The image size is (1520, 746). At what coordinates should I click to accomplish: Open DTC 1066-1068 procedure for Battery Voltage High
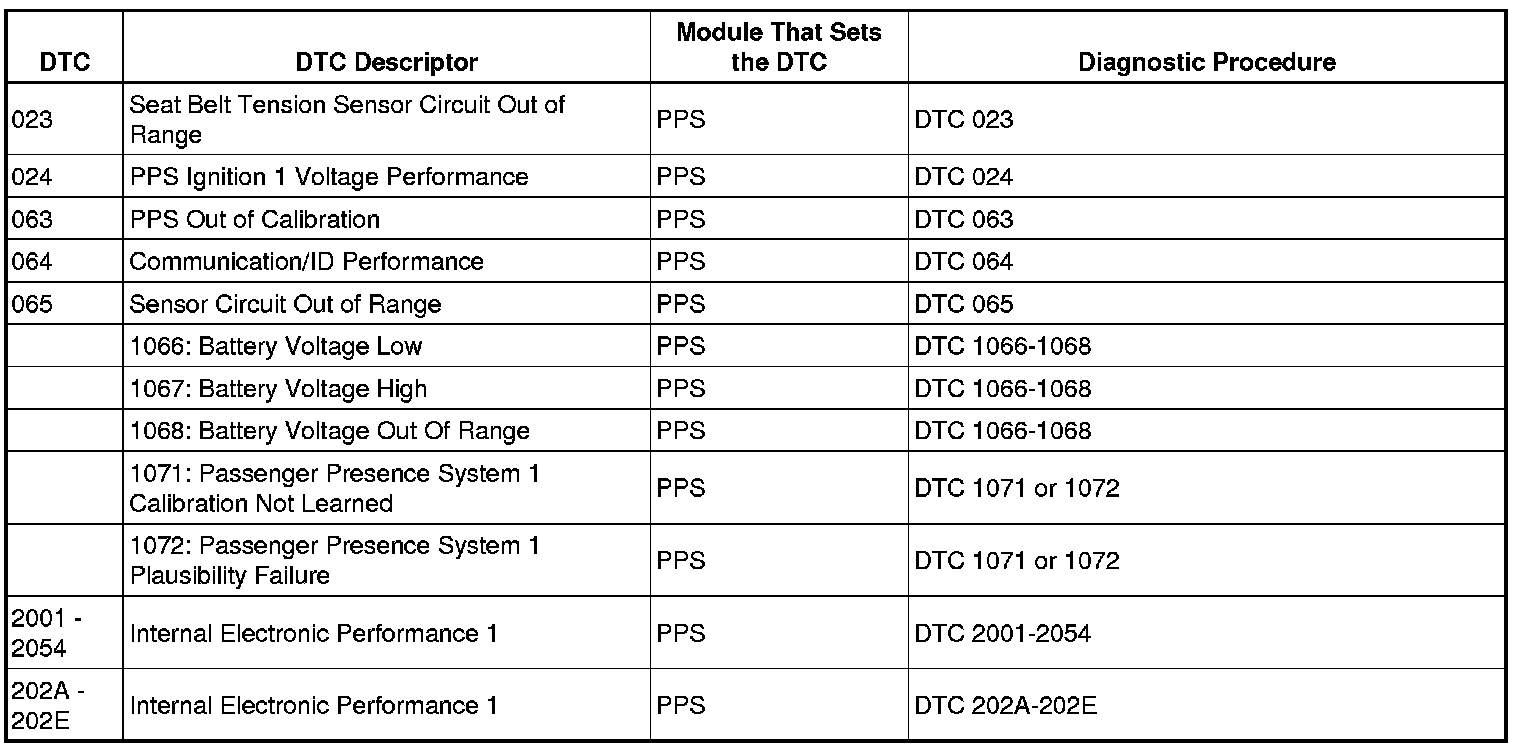click(1002, 388)
